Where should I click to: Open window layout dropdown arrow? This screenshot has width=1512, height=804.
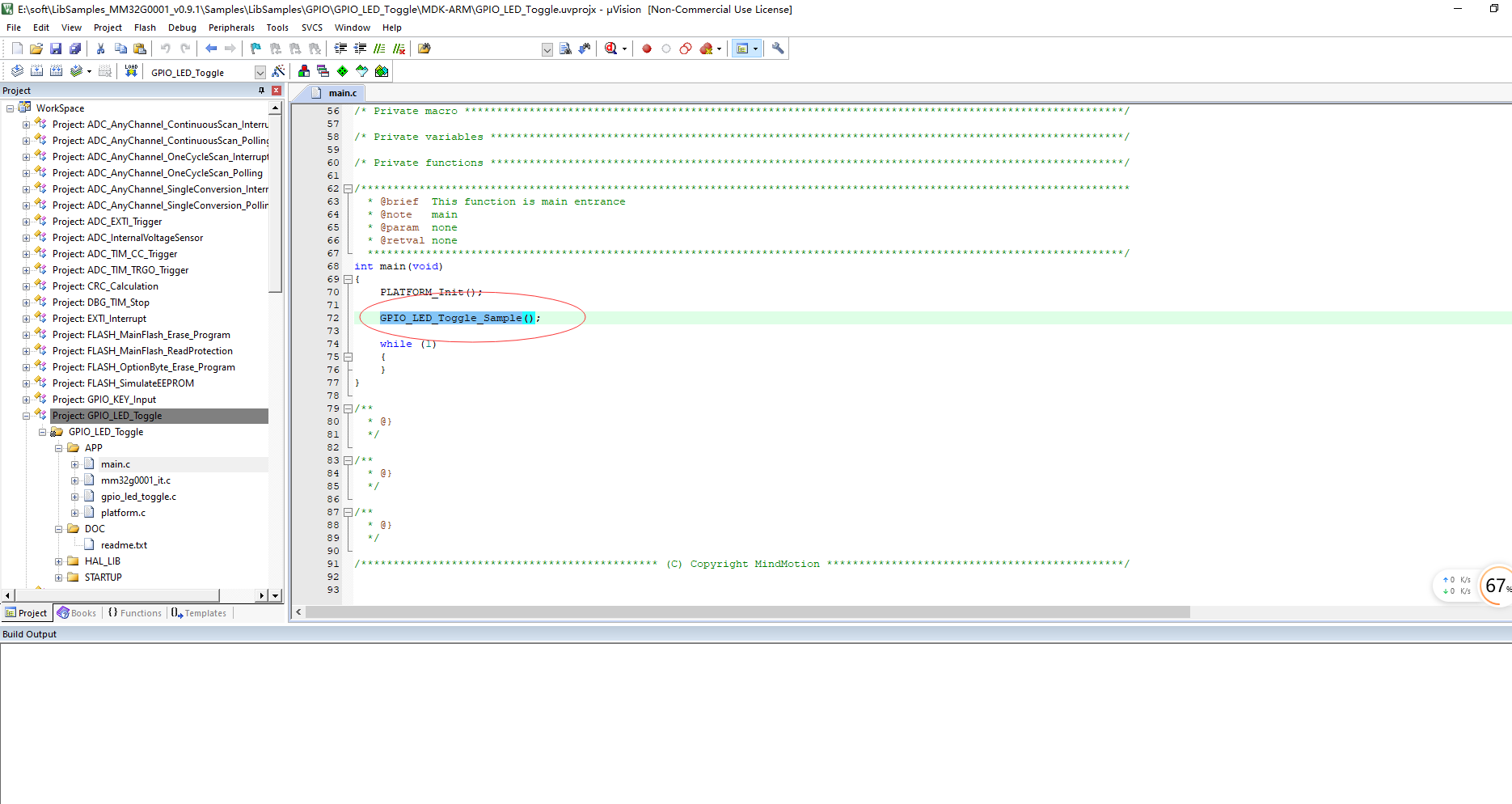756,49
